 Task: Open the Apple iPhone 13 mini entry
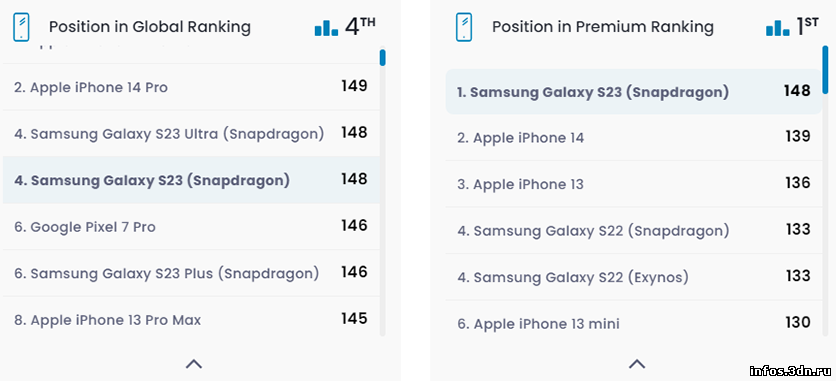pyautogui.click(x=634, y=320)
